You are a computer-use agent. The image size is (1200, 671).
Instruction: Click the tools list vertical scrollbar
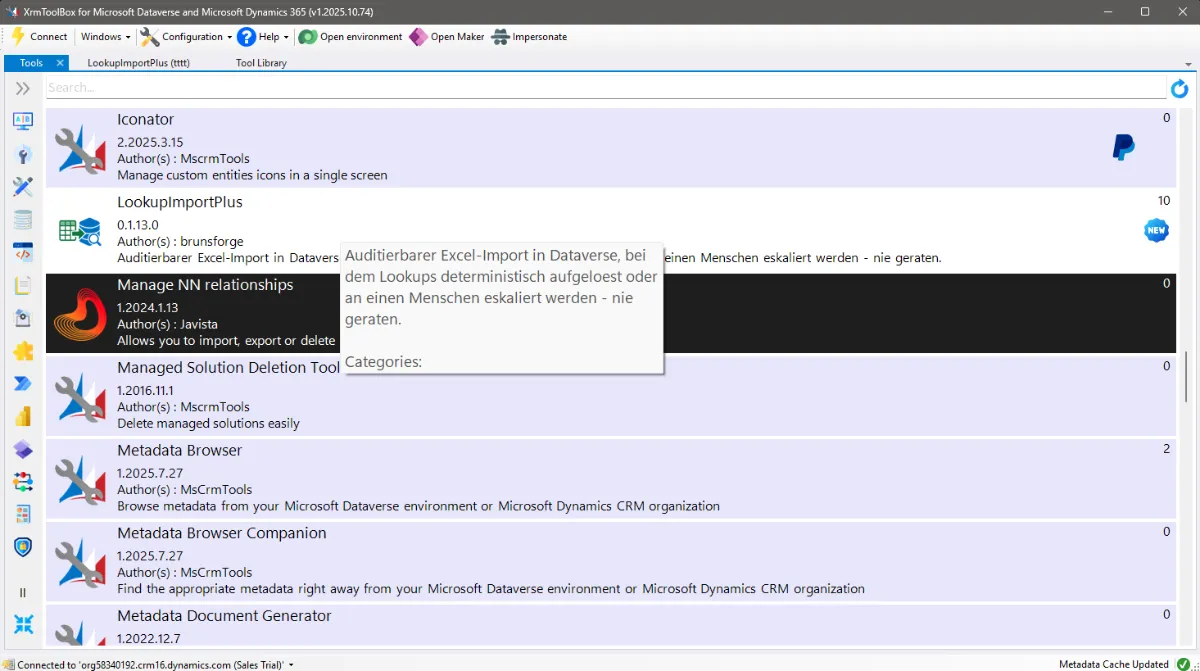click(x=1187, y=378)
